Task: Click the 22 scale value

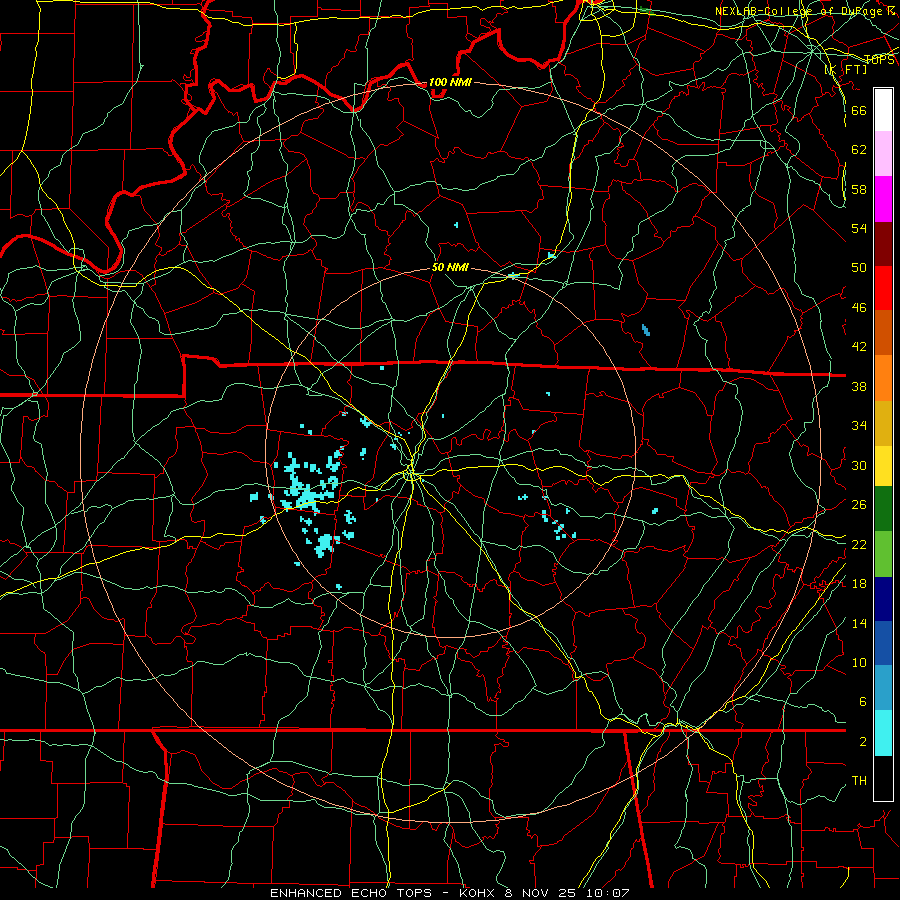Action: pyautogui.click(x=859, y=544)
